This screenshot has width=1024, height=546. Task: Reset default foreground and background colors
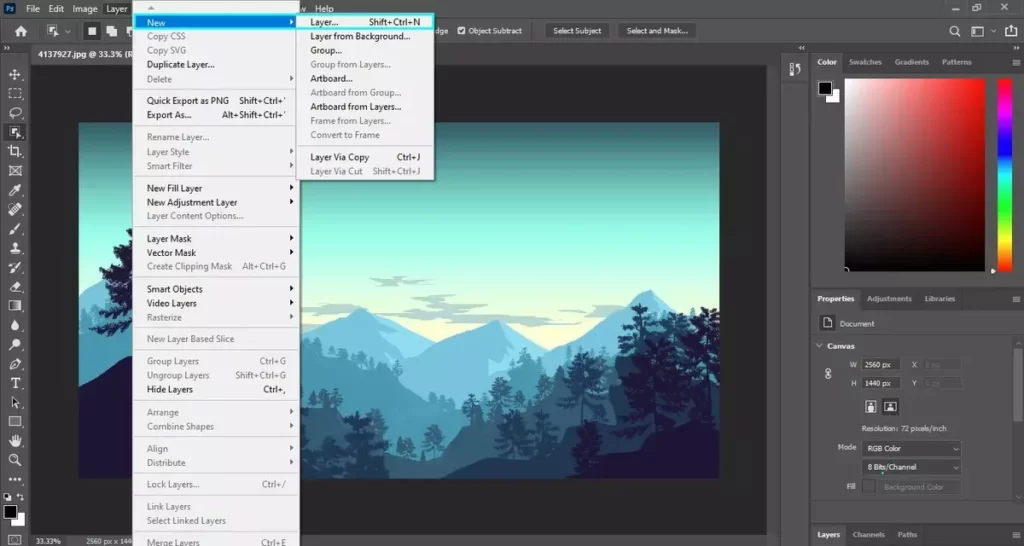pos(7,497)
